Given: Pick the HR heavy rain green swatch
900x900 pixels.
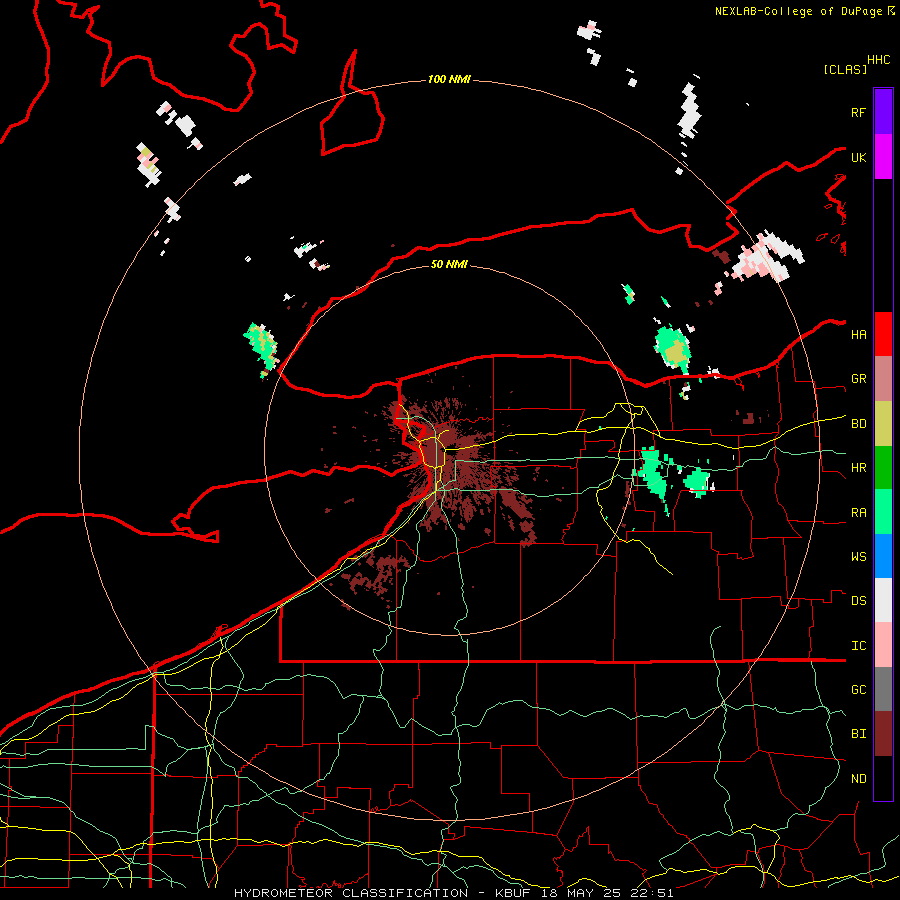Looking at the screenshot, I should coord(883,467).
